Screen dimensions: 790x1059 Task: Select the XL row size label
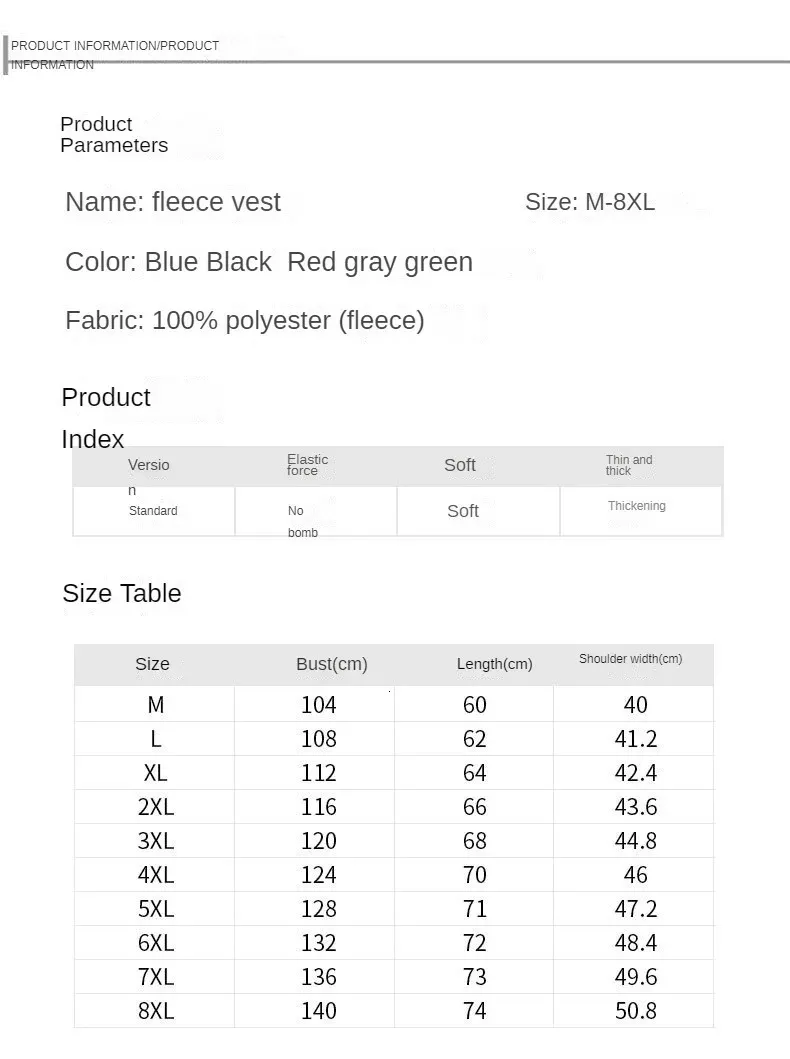[x=156, y=773]
